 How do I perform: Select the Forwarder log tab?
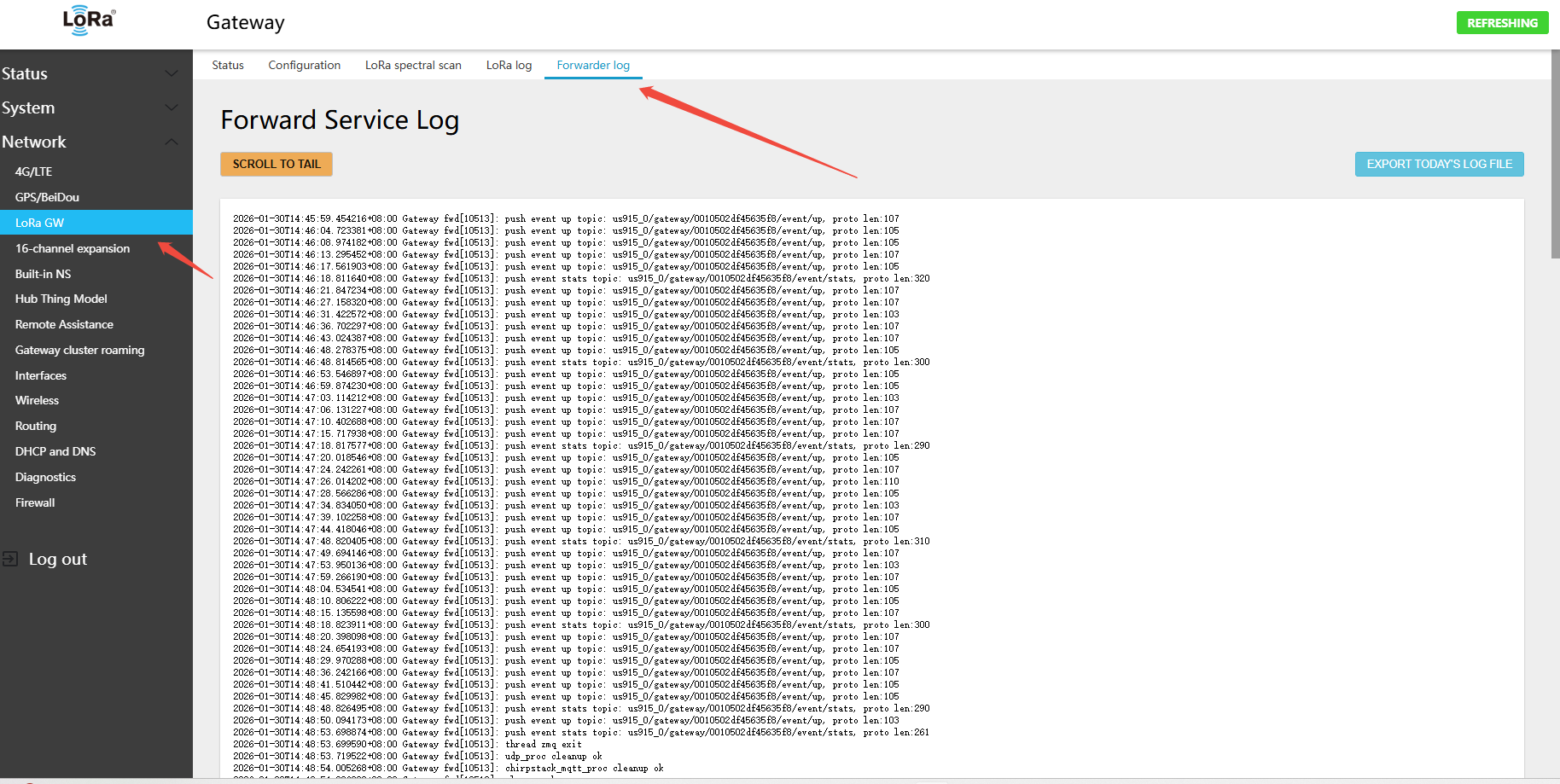[593, 65]
